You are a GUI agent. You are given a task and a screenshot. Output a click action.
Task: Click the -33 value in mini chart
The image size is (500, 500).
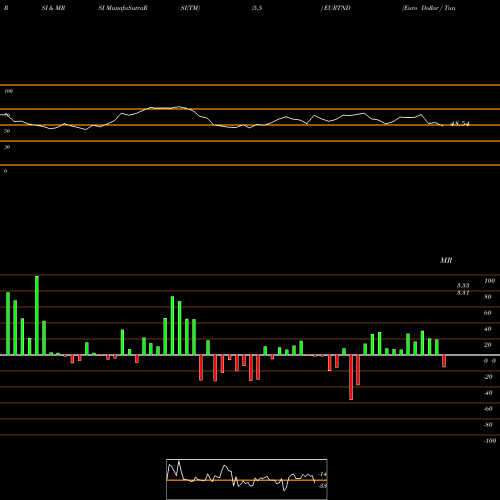pyautogui.click(x=323, y=486)
